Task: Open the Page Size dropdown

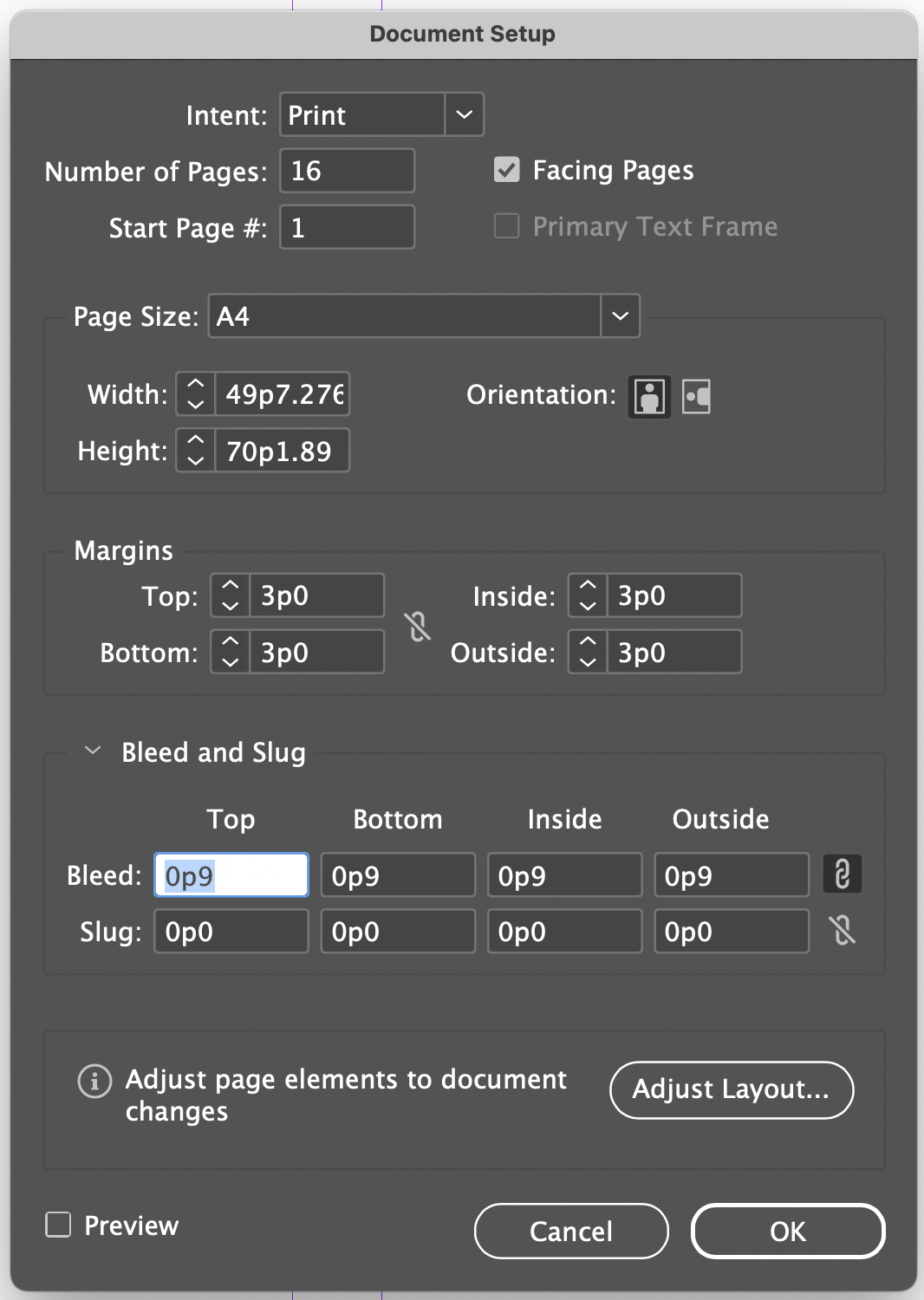Action: click(x=620, y=316)
